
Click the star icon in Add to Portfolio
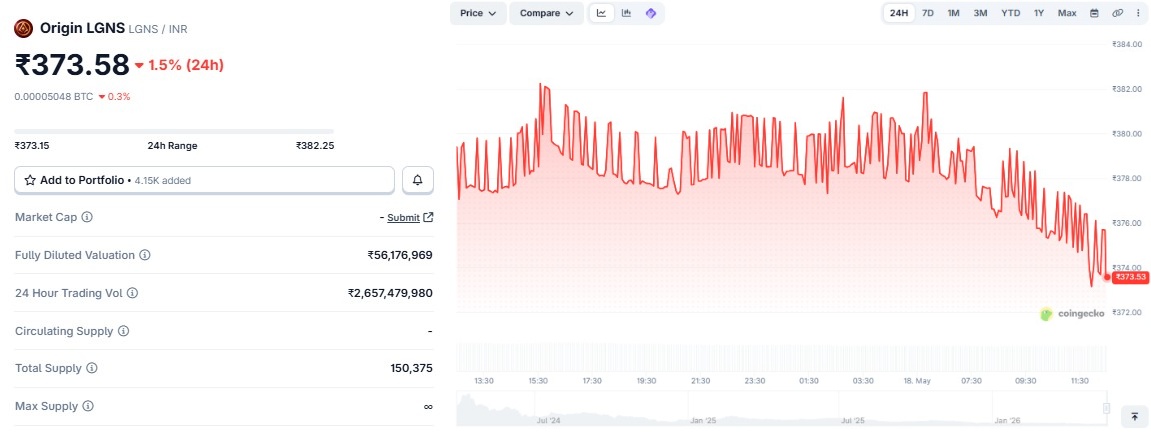pos(31,180)
